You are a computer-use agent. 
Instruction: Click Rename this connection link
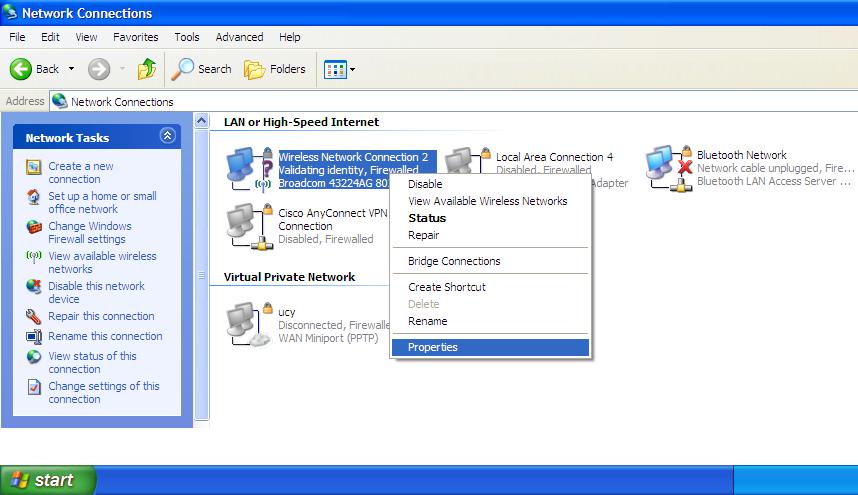tap(105, 336)
